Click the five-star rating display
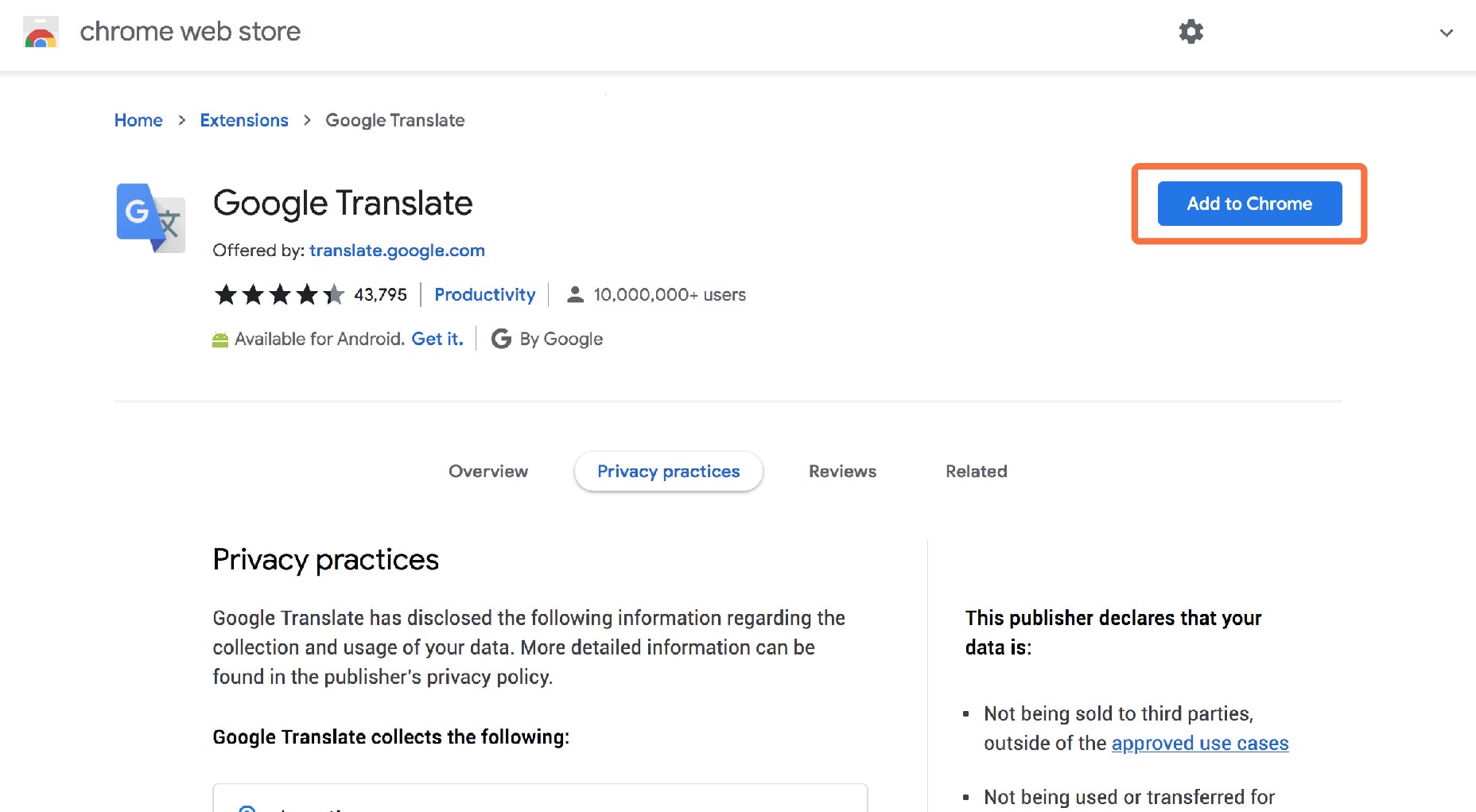This screenshot has width=1476, height=812. 279,295
